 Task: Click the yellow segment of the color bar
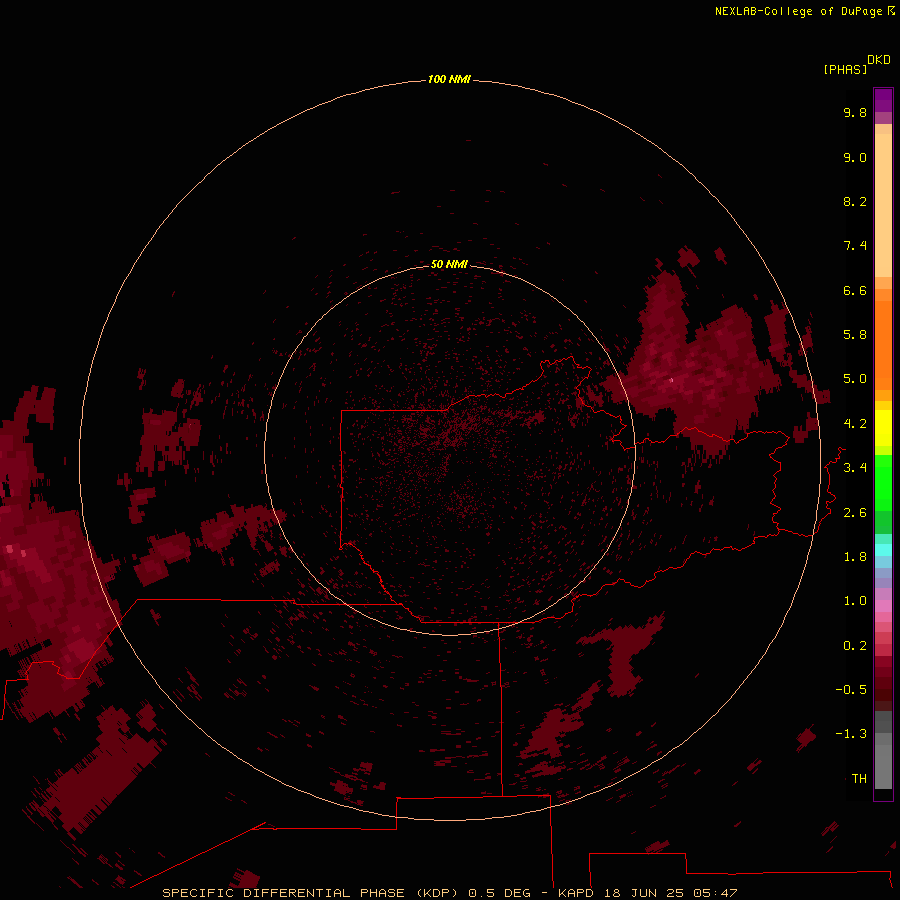pos(883,428)
